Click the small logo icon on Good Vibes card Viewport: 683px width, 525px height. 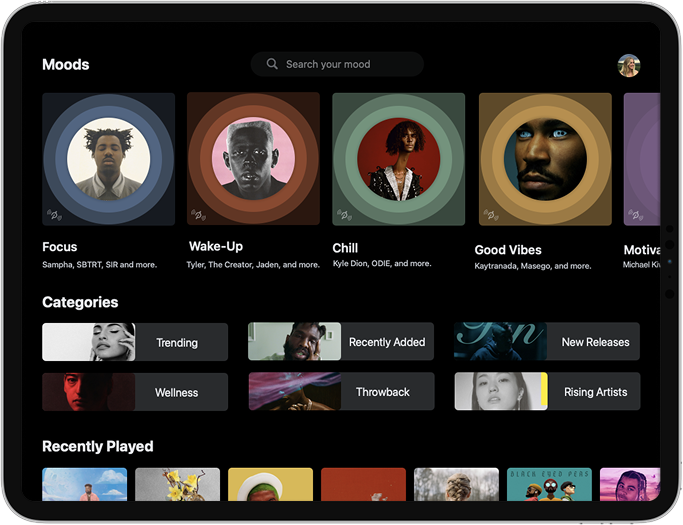point(491,214)
